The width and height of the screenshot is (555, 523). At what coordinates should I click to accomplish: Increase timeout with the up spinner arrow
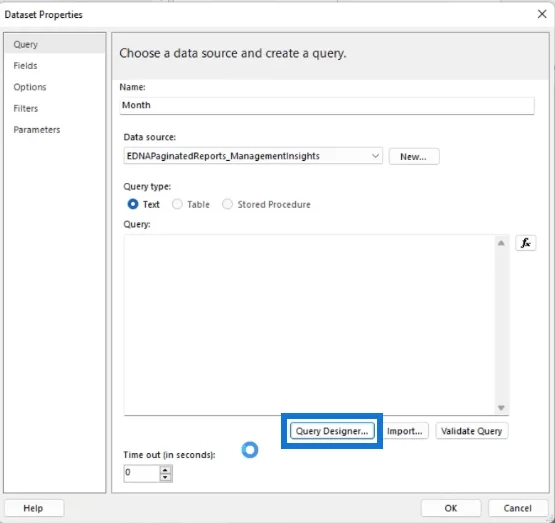coord(165,470)
